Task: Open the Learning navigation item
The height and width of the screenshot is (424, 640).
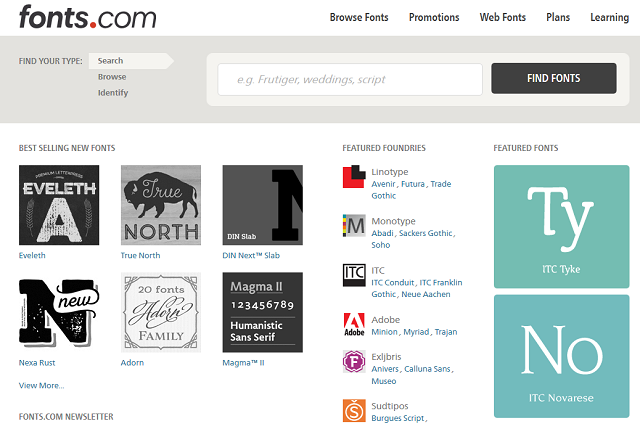Action: pos(609,18)
